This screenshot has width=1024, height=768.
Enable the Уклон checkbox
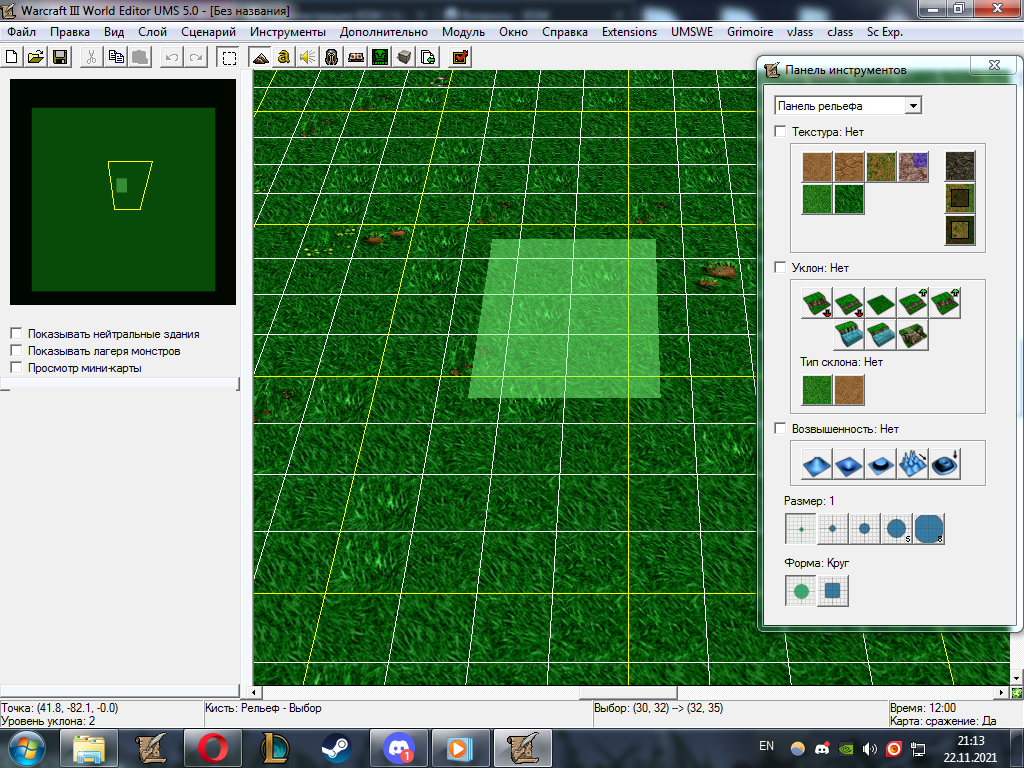[780, 267]
